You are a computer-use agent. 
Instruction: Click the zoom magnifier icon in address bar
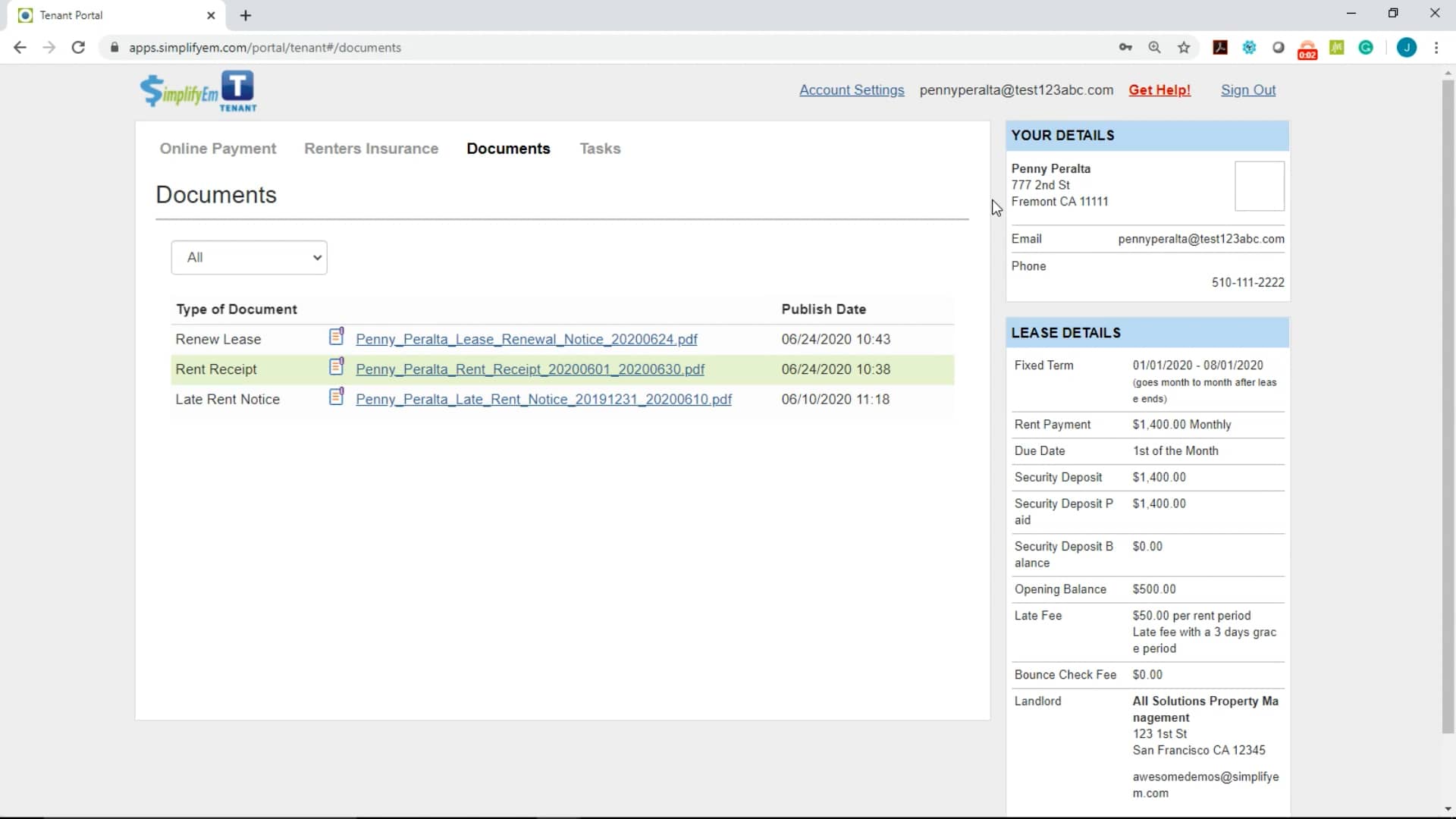click(1155, 47)
